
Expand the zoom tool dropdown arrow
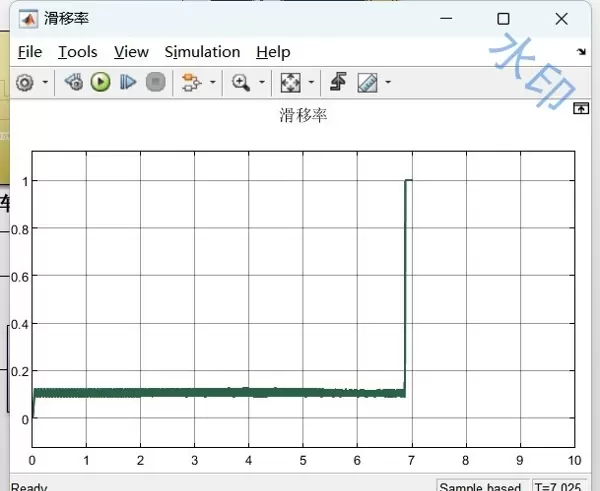pyautogui.click(x=262, y=84)
